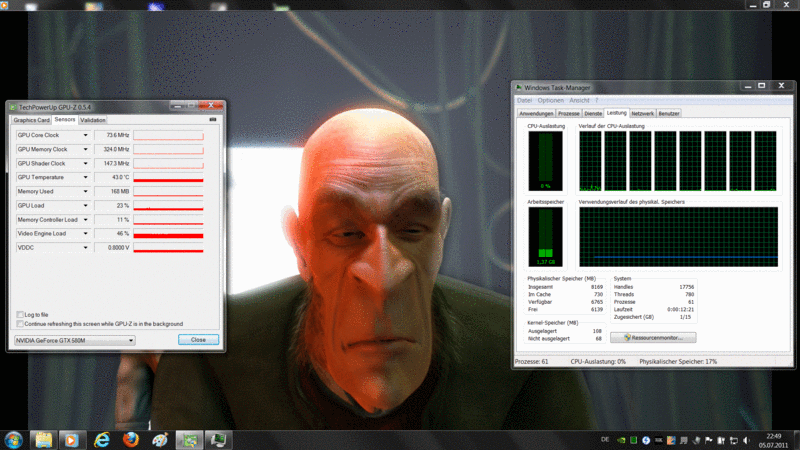Click the Ressourcenmonitor button

(x=652, y=338)
